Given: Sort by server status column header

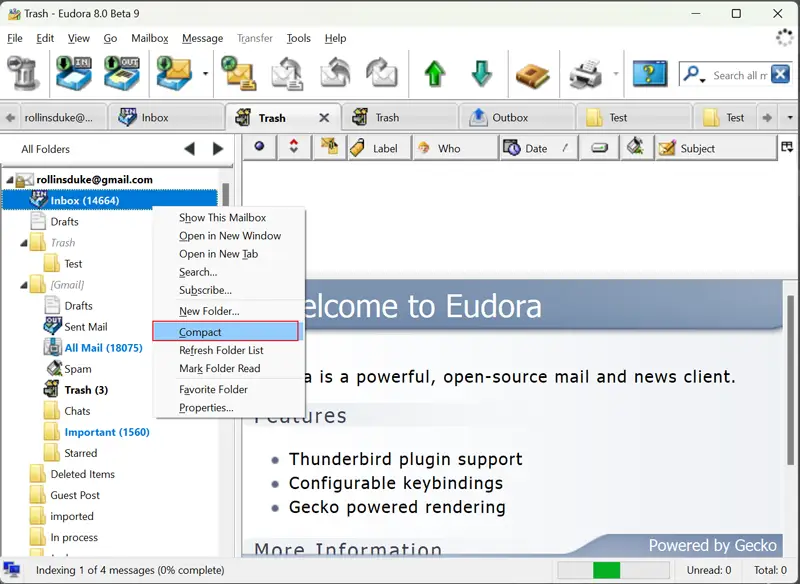Looking at the screenshot, I should pyautogui.click(x=636, y=147).
